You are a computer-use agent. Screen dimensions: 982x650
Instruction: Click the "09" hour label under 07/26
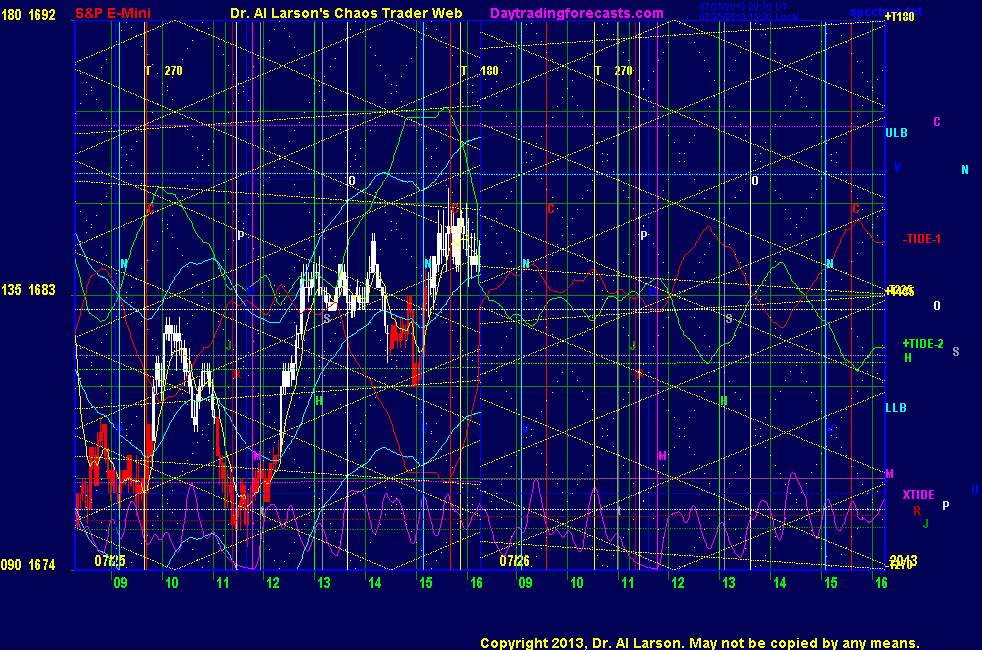pos(525,583)
